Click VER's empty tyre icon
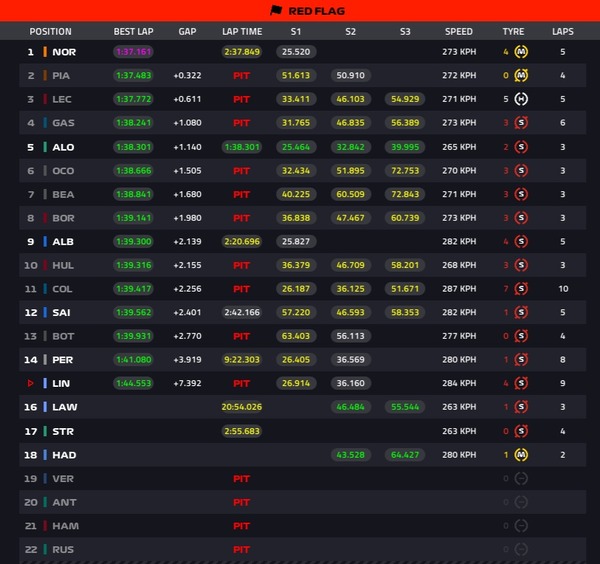Viewport: 600px width, 564px height. [x=521, y=479]
